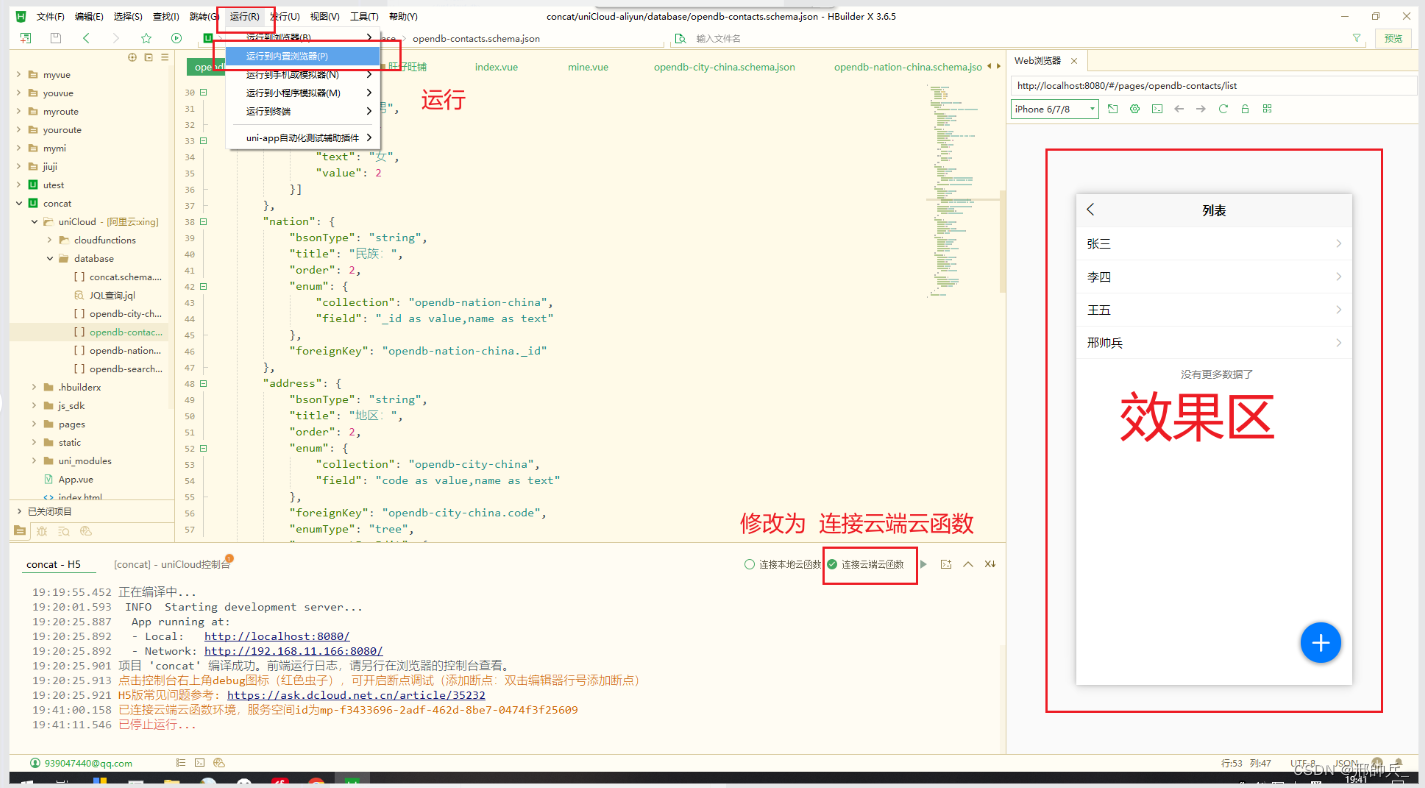Click the locate current file icon in project panel
This screenshot has width=1425, height=788.
[x=132, y=57]
